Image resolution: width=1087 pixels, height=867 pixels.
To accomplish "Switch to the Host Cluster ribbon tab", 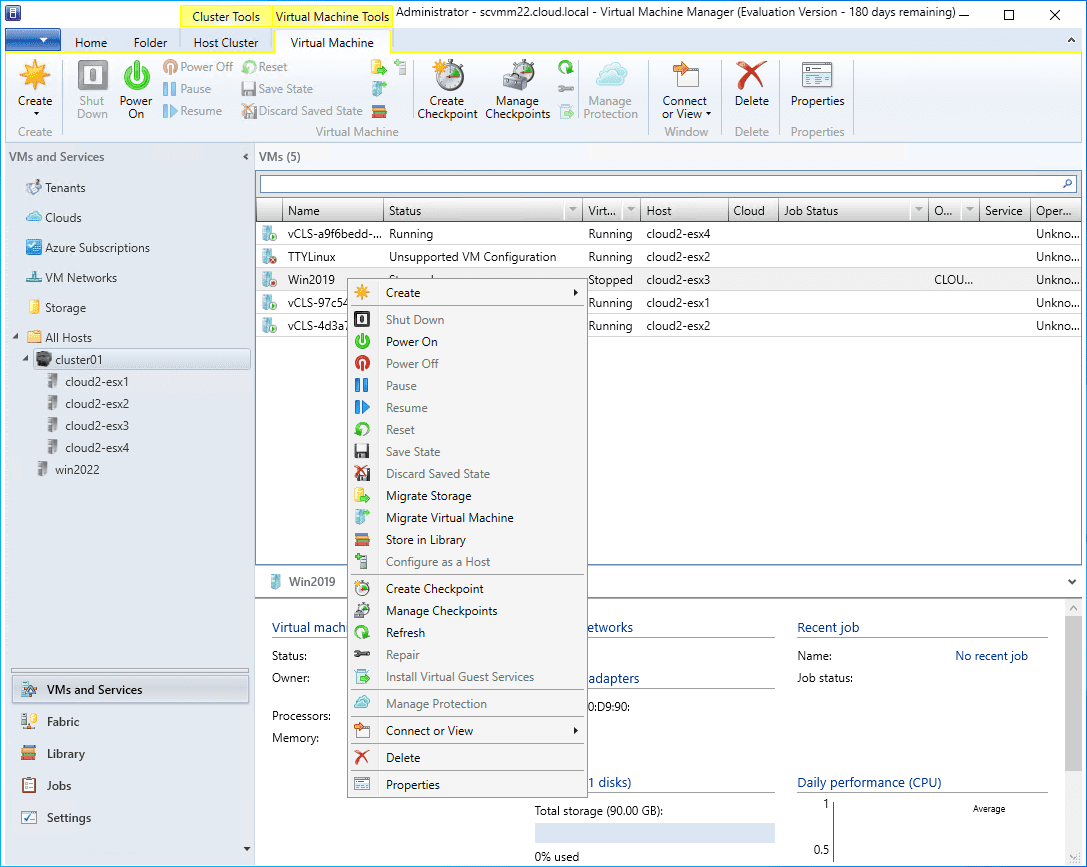I will (226, 42).
